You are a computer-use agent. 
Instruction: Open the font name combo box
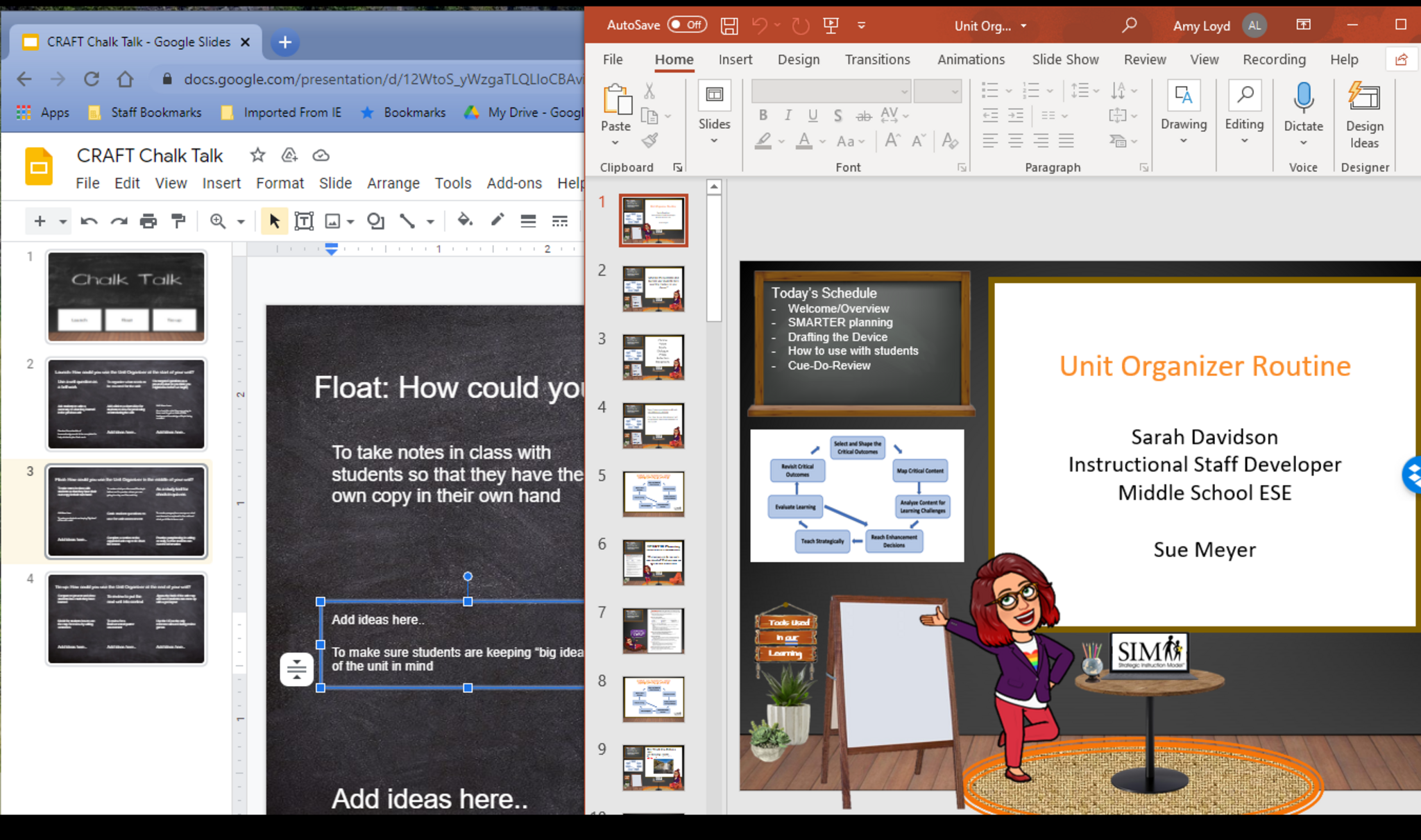pyautogui.click(x=831, y=91)
